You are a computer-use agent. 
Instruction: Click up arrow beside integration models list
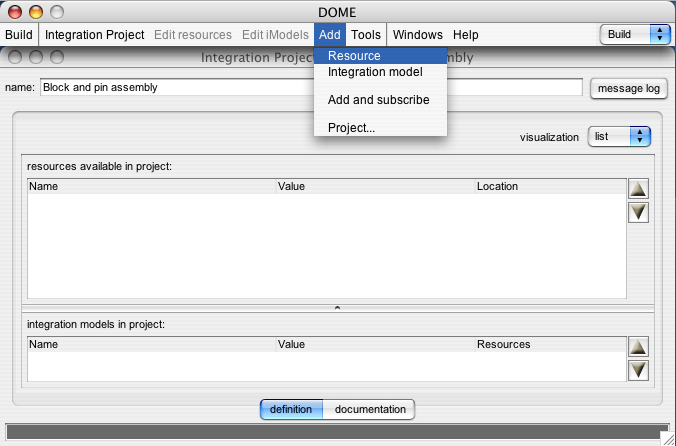click(638, 347)
